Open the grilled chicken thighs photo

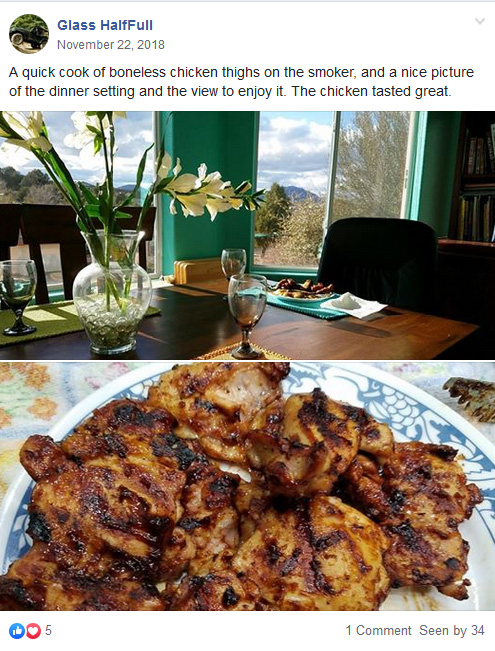pyautogui.click(x=248, y=487)
